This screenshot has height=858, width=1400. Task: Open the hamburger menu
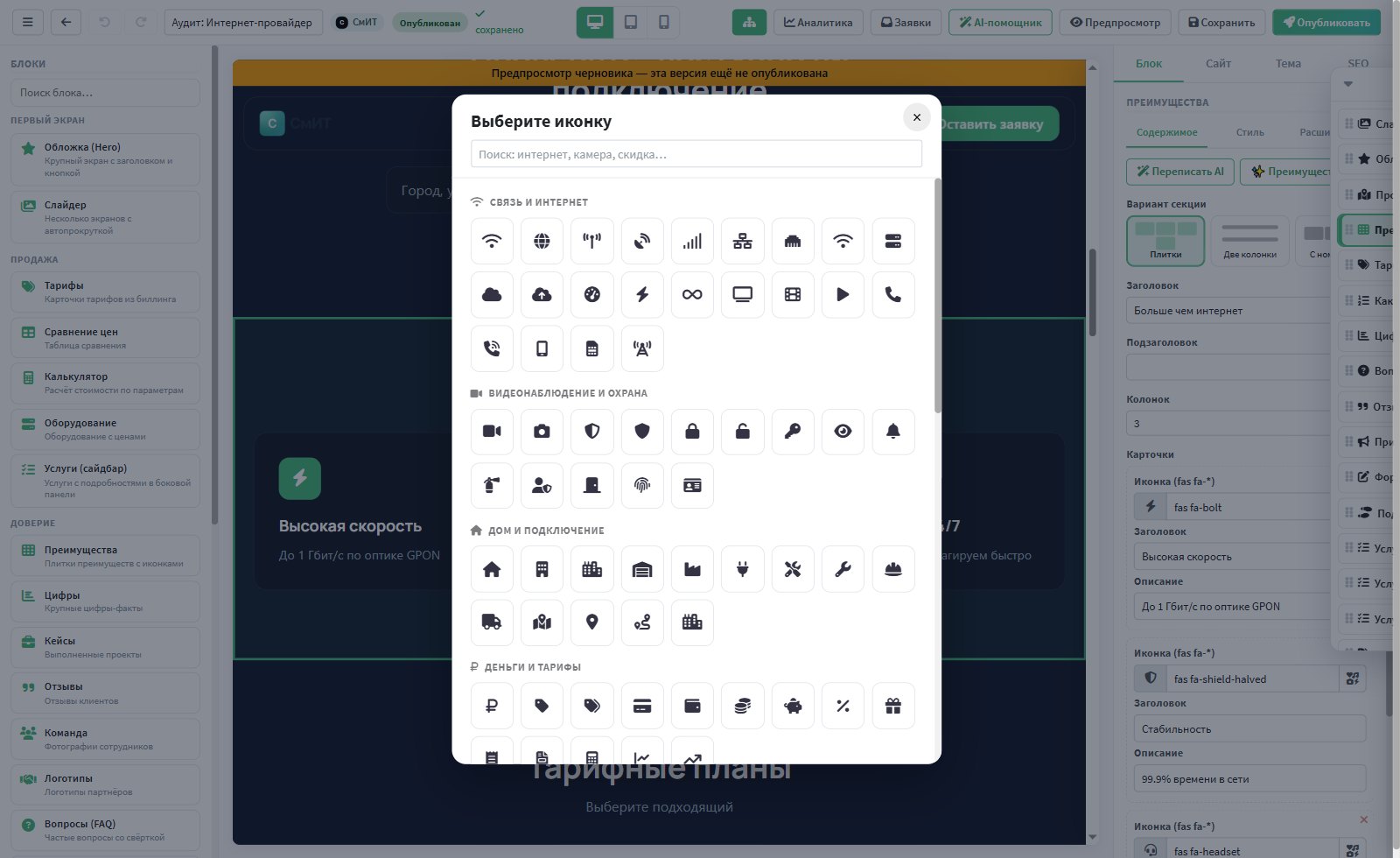point(27,23)
